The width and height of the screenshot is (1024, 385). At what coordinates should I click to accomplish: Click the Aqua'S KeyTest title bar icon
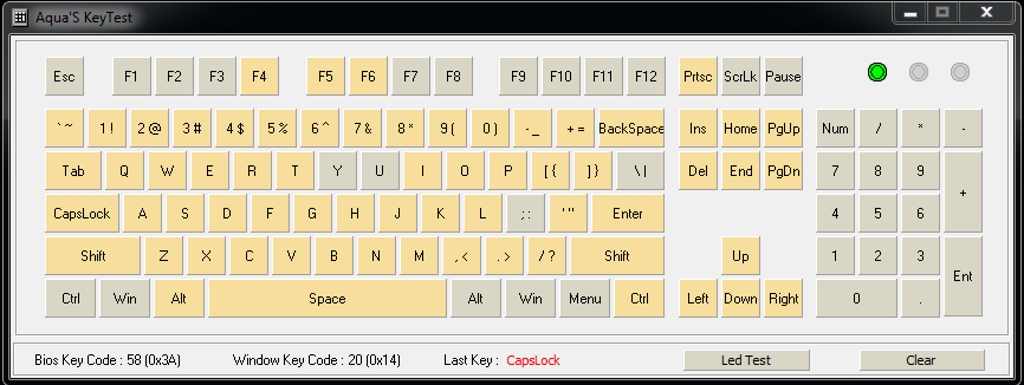20,18
